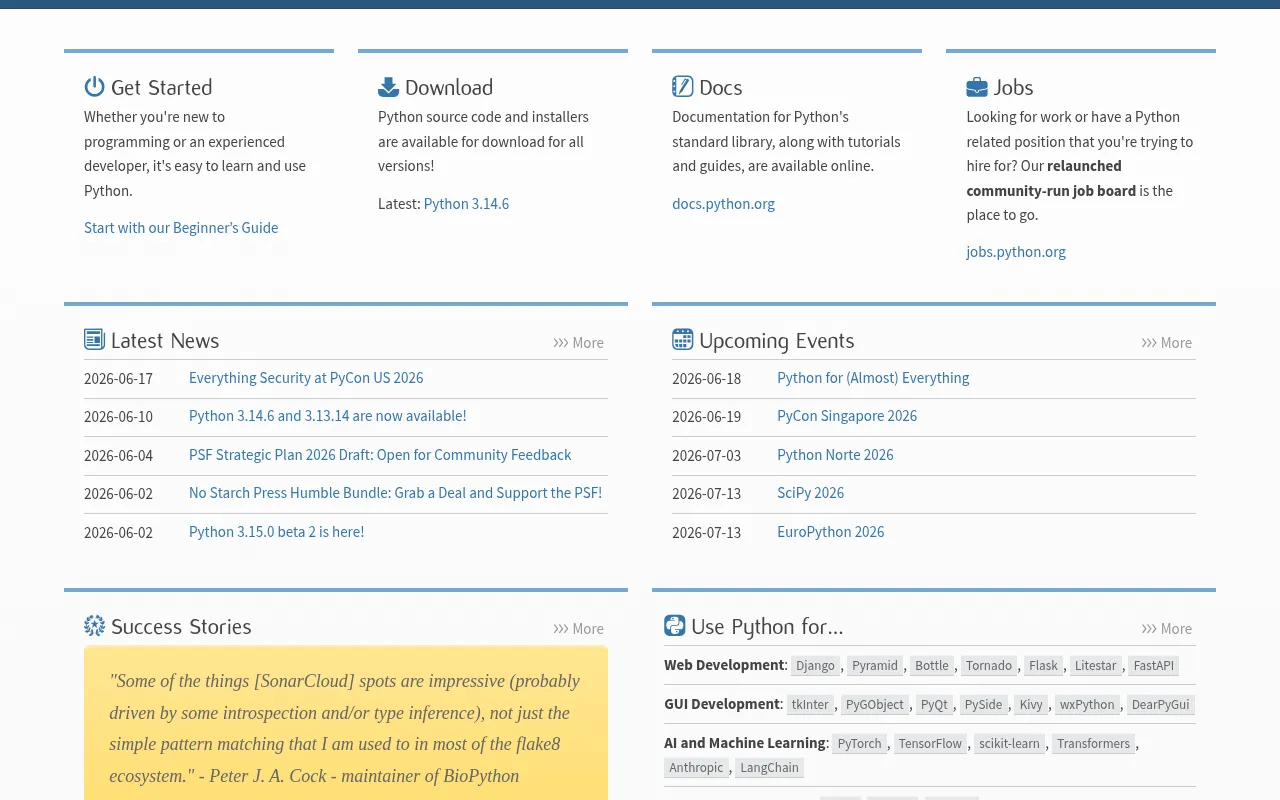Click the Upcoming Events calendar icon

[x=682, y=340]
